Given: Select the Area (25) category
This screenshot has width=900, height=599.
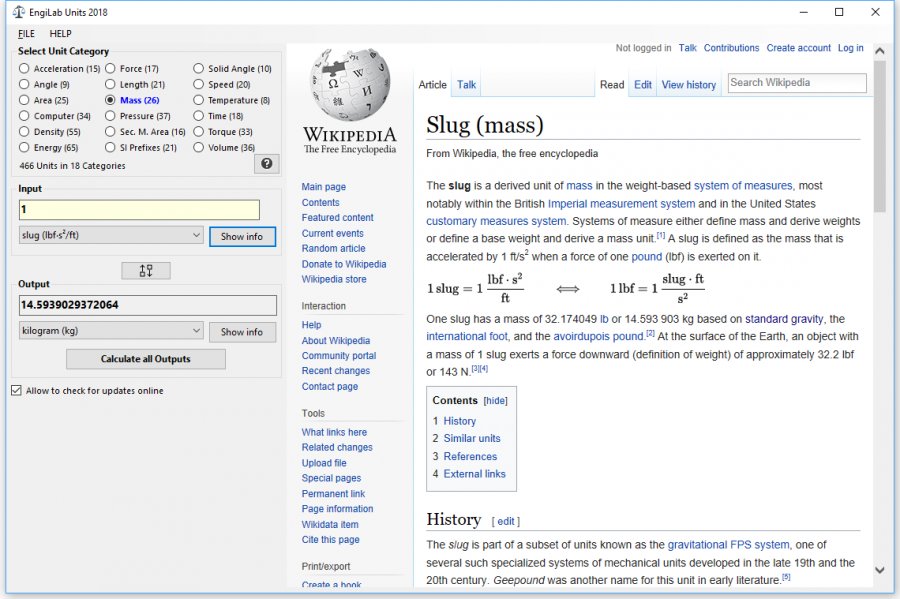Looking at the screenshot, I should (44, 100).
